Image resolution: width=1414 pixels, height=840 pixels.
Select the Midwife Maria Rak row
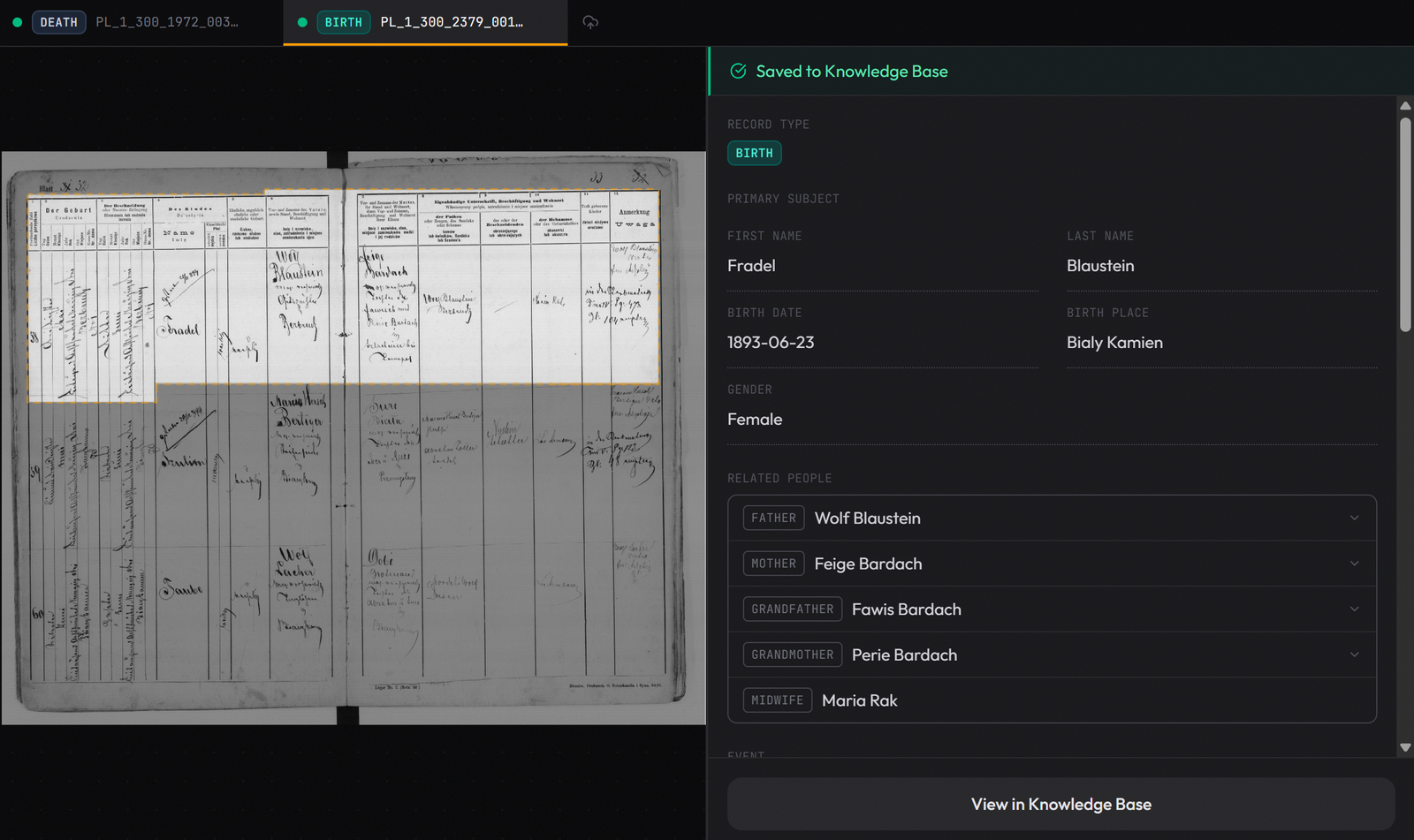1052,700
